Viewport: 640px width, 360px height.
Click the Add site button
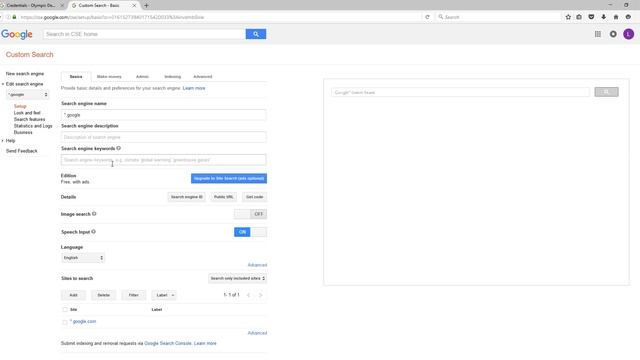(73, 295)
